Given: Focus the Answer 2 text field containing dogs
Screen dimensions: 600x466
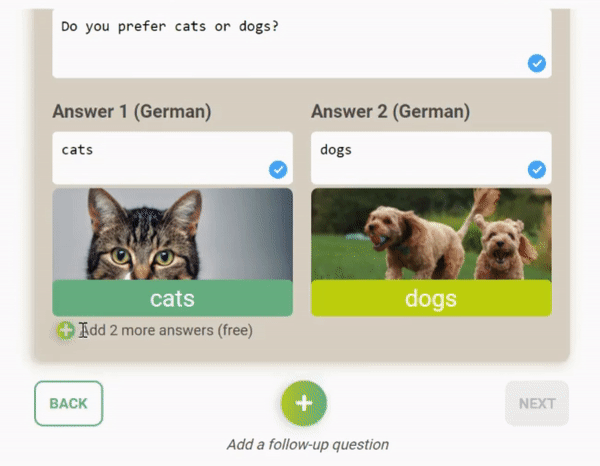Looking at the screenshot, I should tap(431, 158).
